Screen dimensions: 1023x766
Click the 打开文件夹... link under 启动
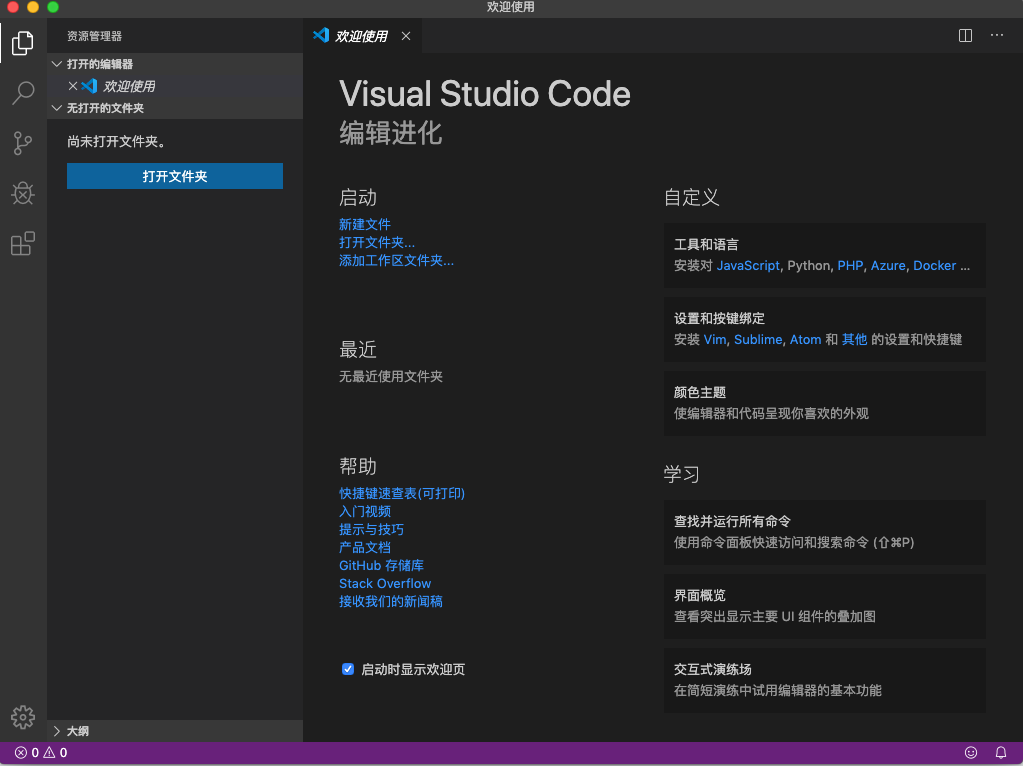pyautogui.click(x=376, y=243)
